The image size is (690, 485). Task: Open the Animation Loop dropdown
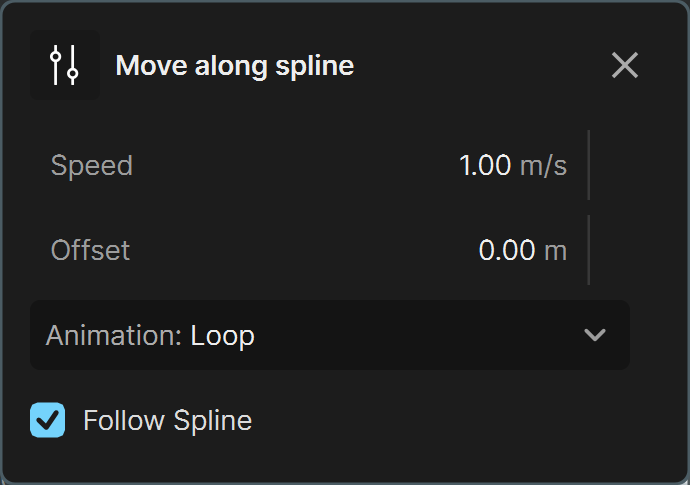click(x=330, y=335)
